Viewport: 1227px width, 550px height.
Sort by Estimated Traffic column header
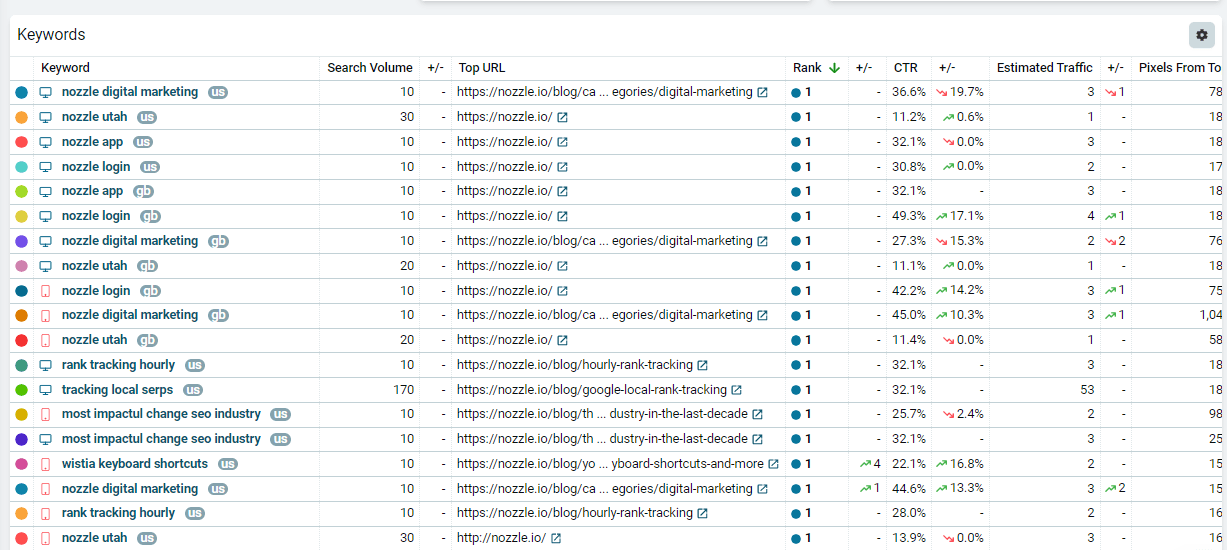(x=1045, y=68)
